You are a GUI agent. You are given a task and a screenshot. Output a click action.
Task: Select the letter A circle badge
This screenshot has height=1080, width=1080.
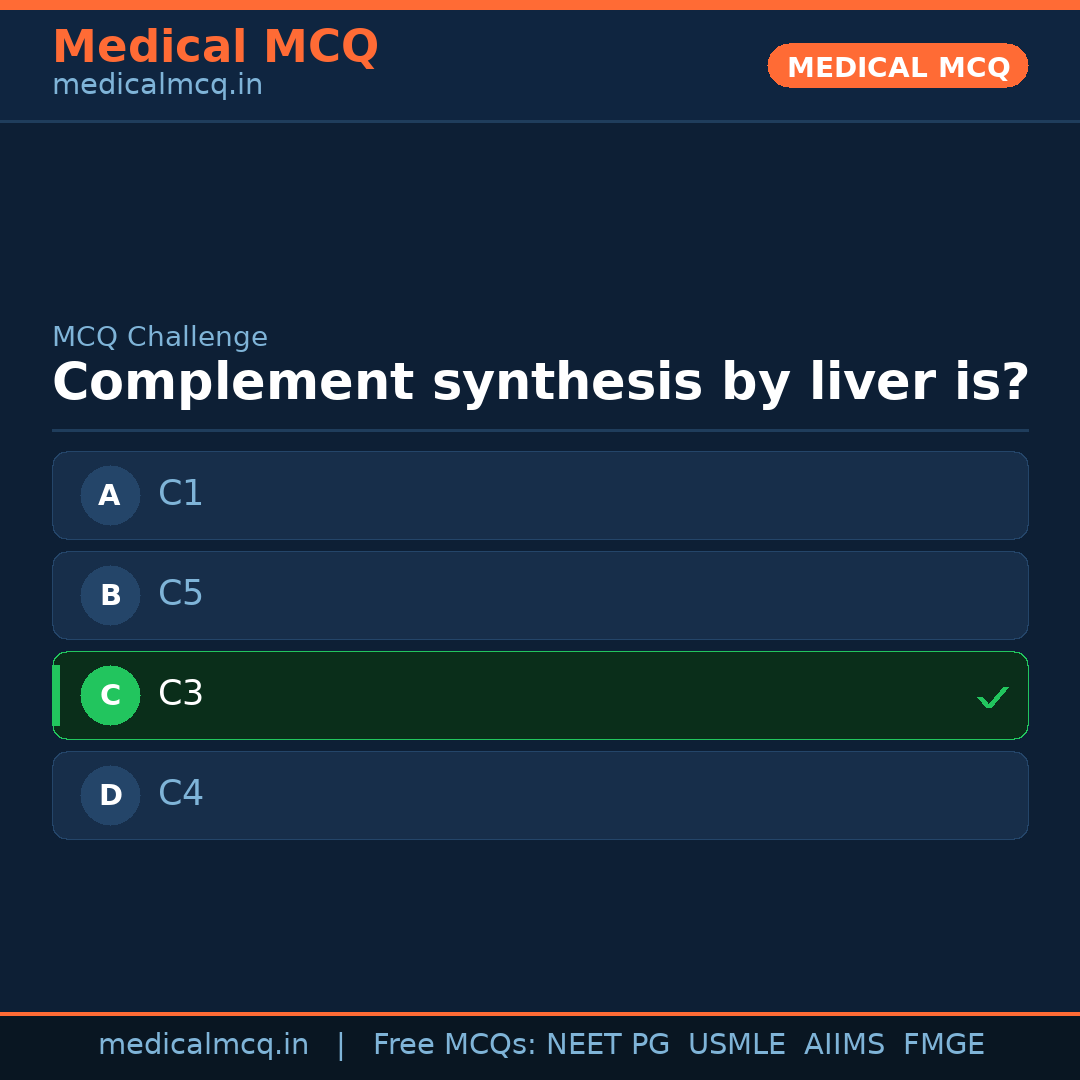pyautogui.click(x=110, y=495)
